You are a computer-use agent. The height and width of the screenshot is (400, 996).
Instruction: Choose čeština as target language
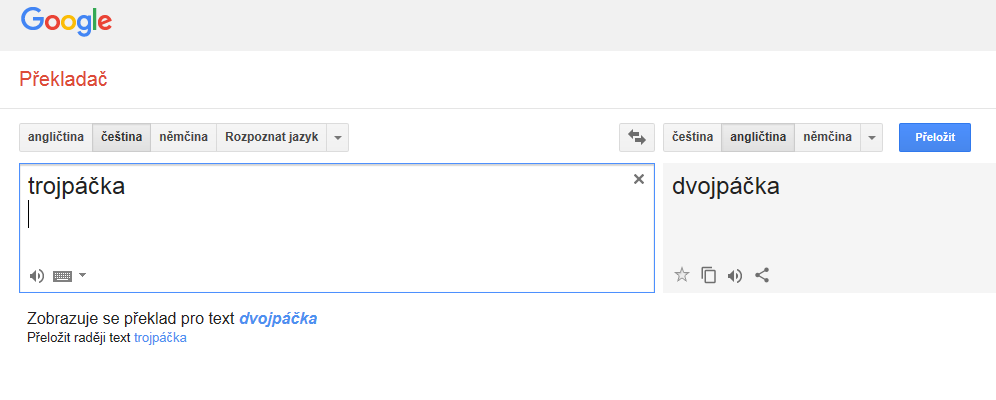pos(692,137)
